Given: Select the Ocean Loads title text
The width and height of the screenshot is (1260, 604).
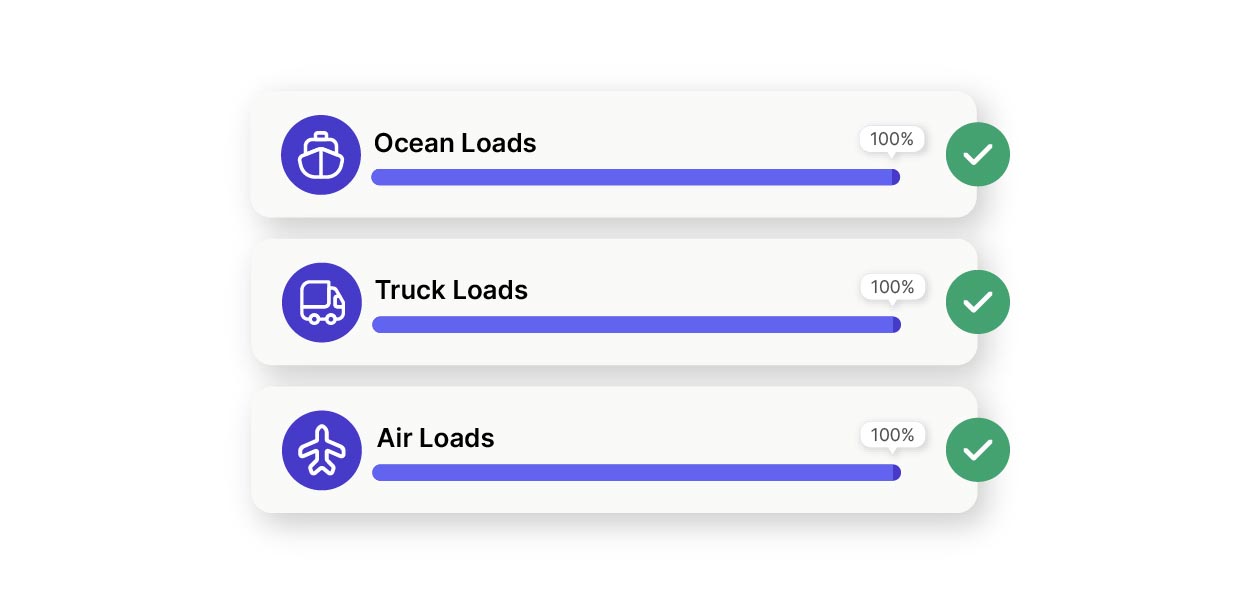Looking at the screenshot, I should click(x=455, y=143).
